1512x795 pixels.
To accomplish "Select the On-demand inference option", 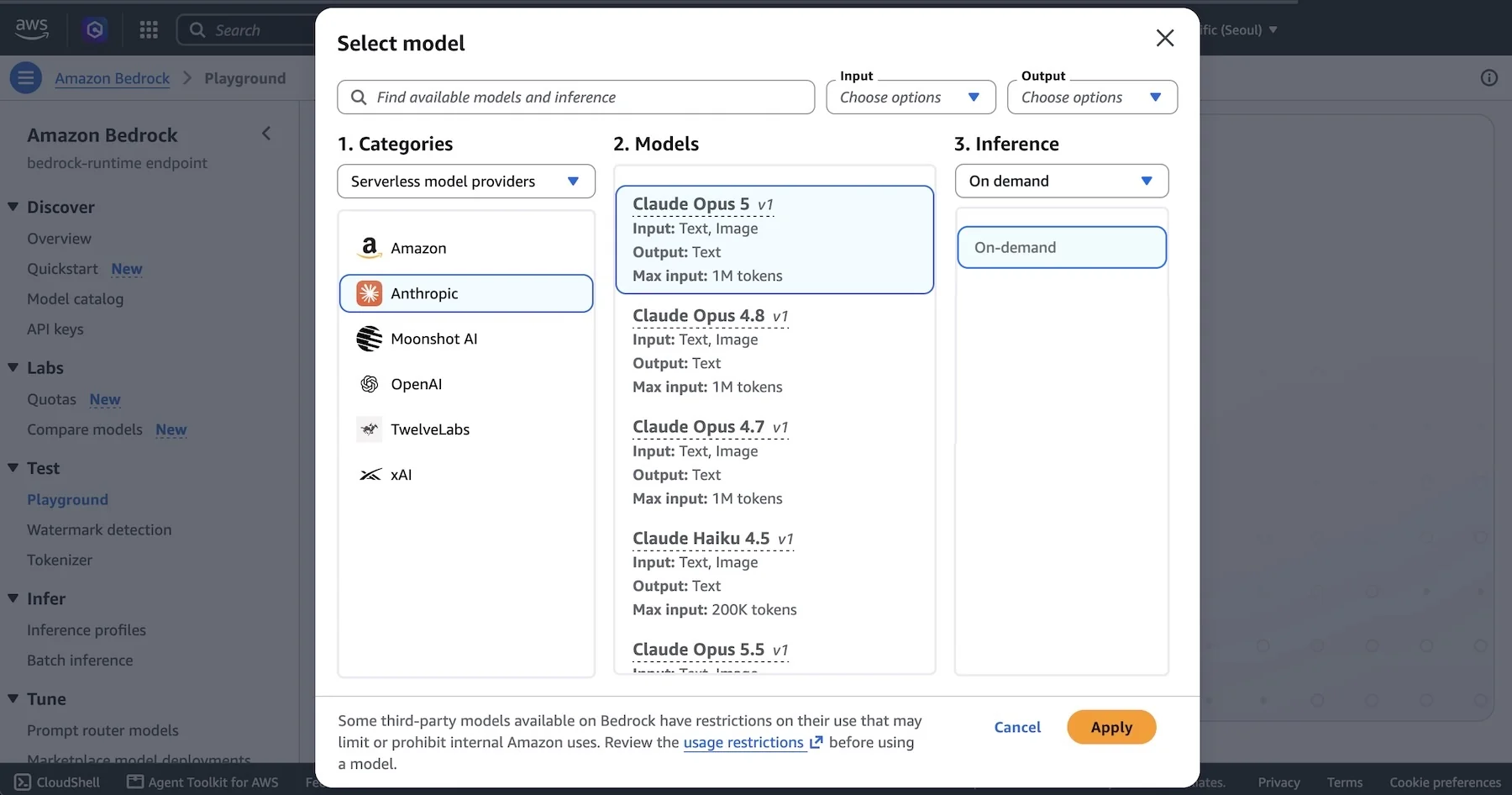I will pyautogui.click(x=1062, y=247).
